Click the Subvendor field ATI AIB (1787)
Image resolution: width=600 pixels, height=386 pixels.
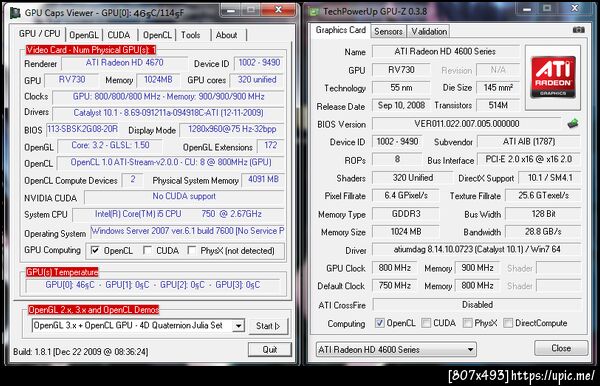(529, 142)
